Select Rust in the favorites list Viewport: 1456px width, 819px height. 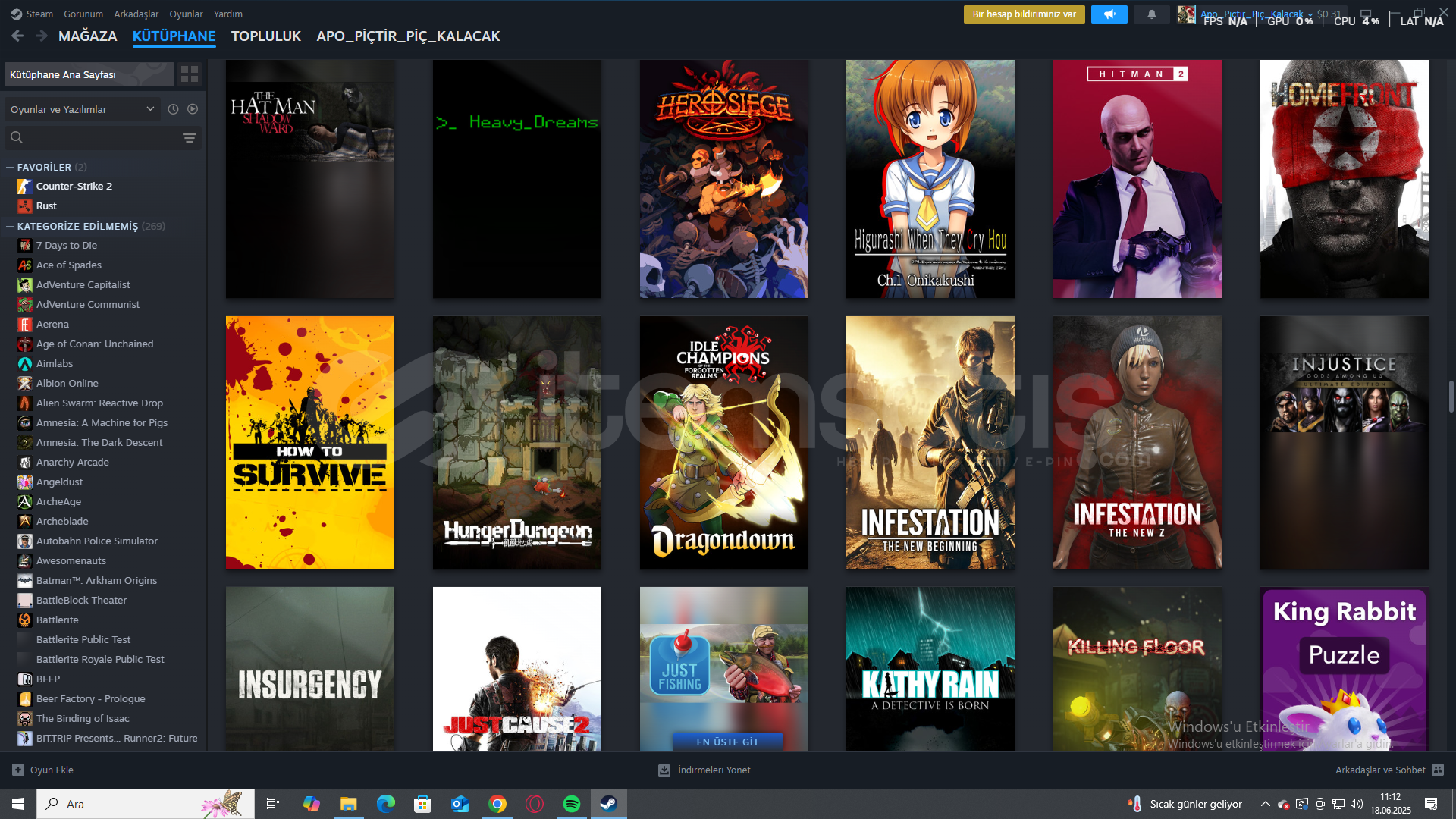pos(46,206)
